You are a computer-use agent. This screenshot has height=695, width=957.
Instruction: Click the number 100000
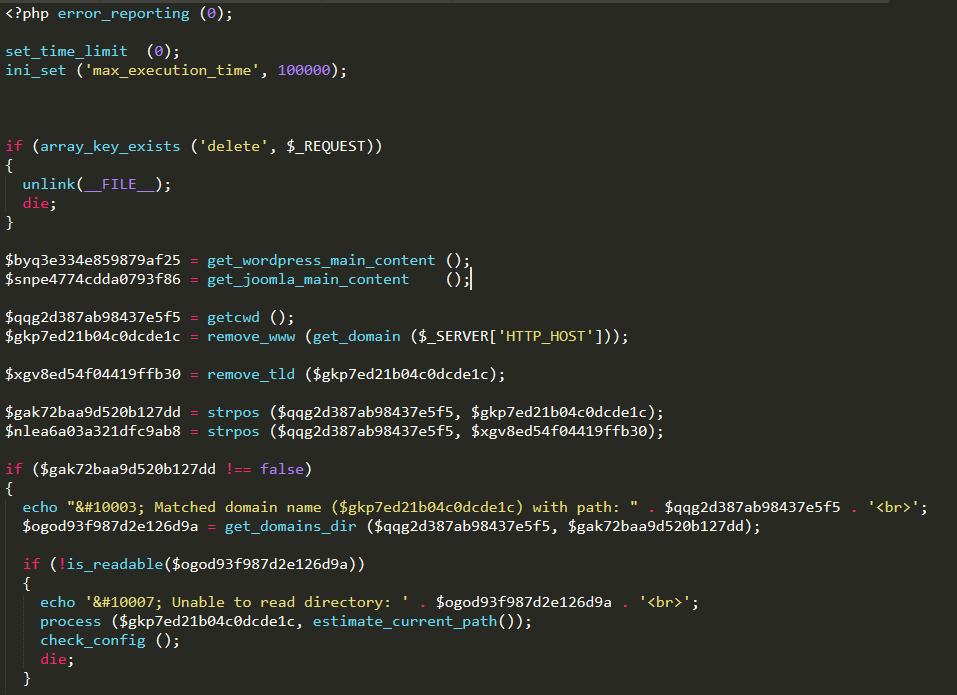pyautogui.click(x=304, y=70)
